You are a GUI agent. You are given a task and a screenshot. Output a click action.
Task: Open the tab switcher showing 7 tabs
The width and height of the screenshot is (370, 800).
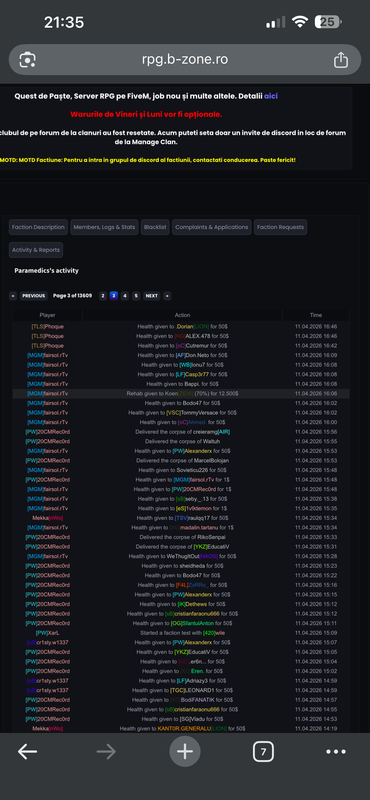[263, 752]
